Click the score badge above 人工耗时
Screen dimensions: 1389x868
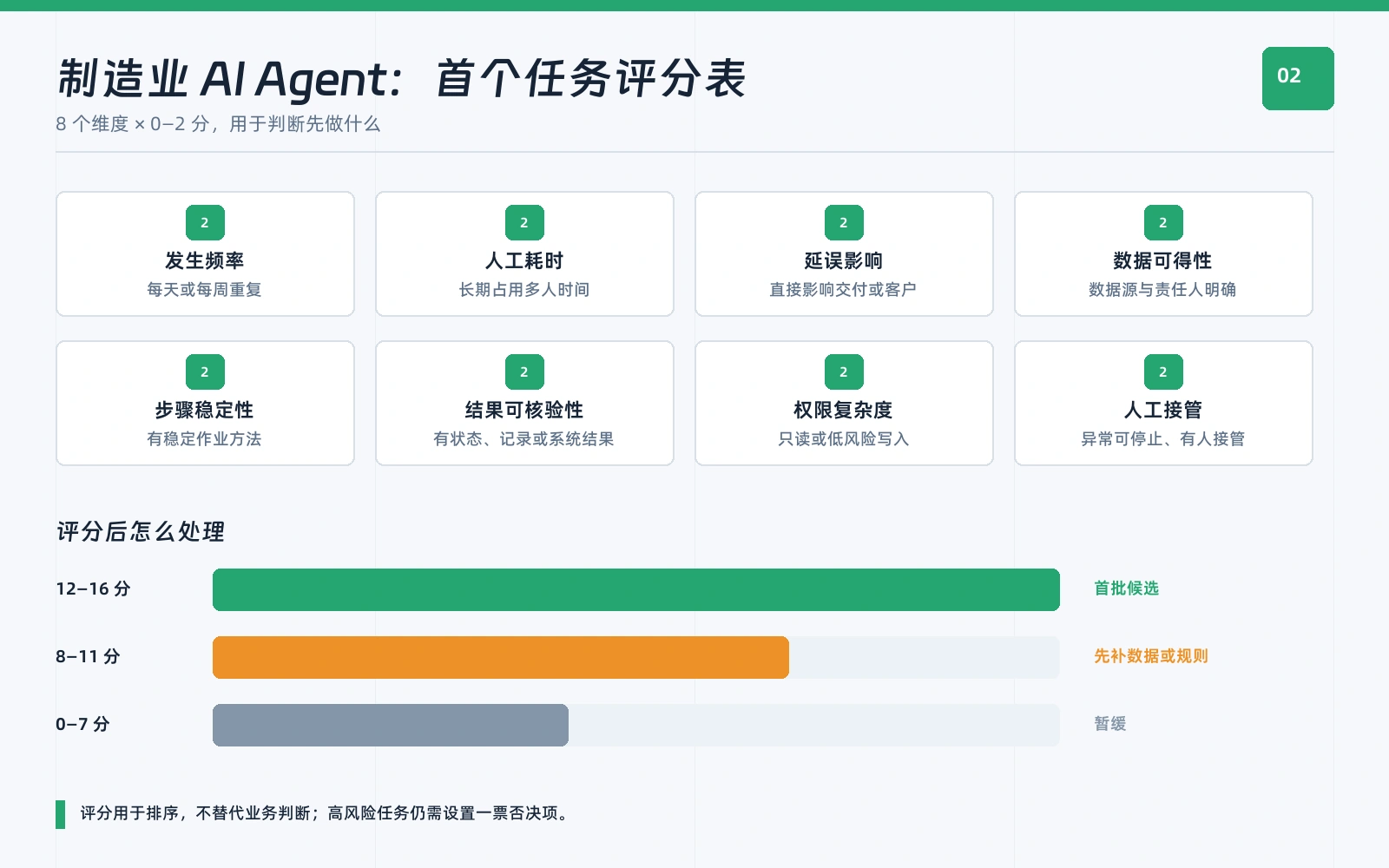(524, 223)
